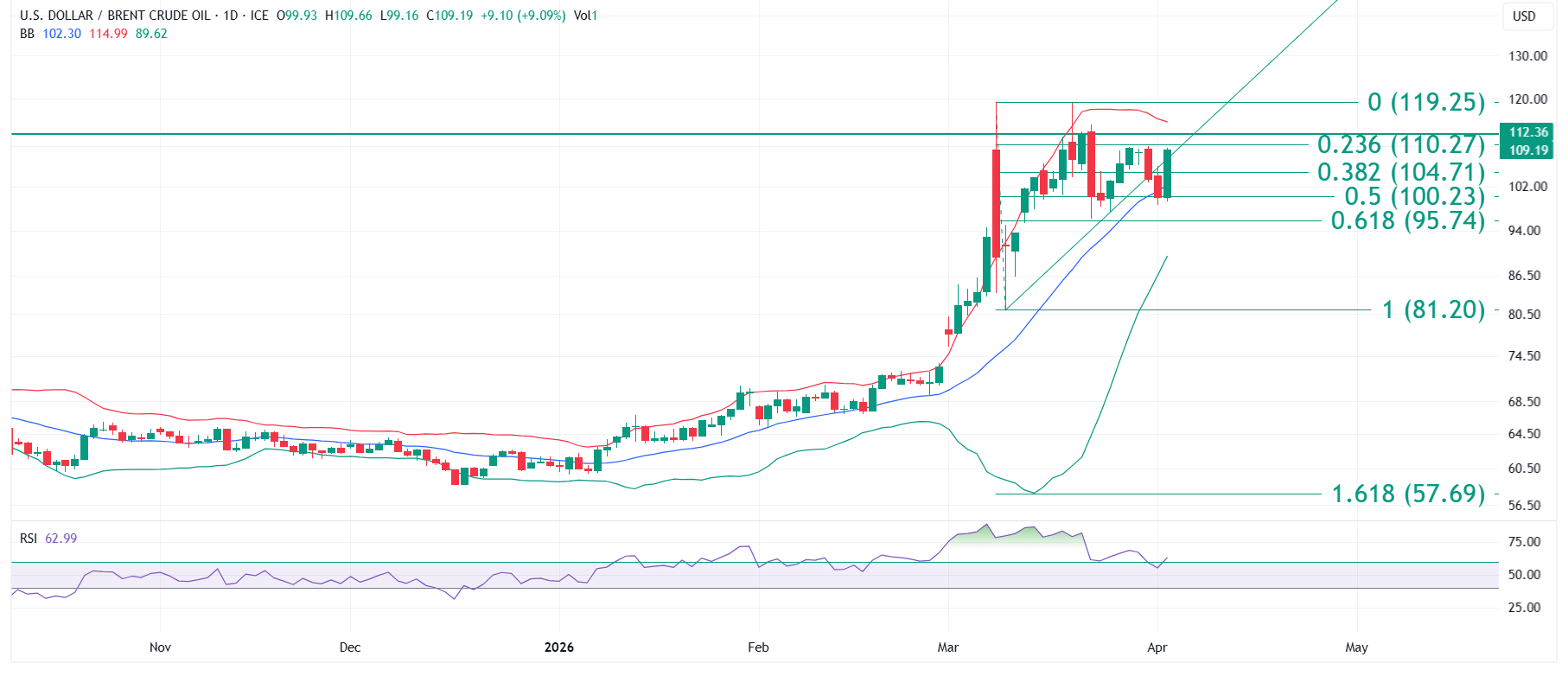Click the 109.19 current price label
The image size is (1568, 676).
(x=1528, y=150)
